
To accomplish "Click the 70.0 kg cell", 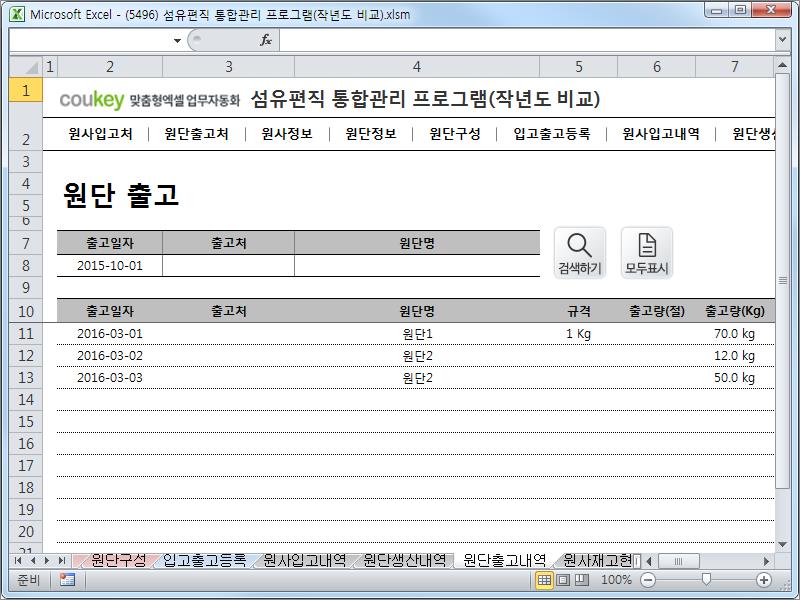I will tap(735, 334).
